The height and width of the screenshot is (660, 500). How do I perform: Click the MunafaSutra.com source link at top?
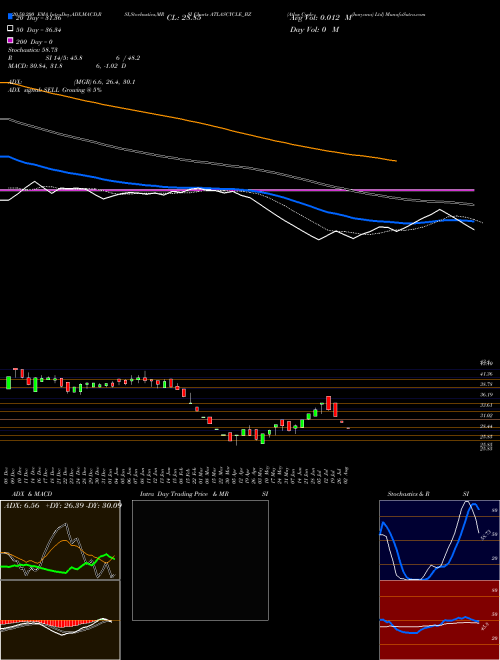405,14
